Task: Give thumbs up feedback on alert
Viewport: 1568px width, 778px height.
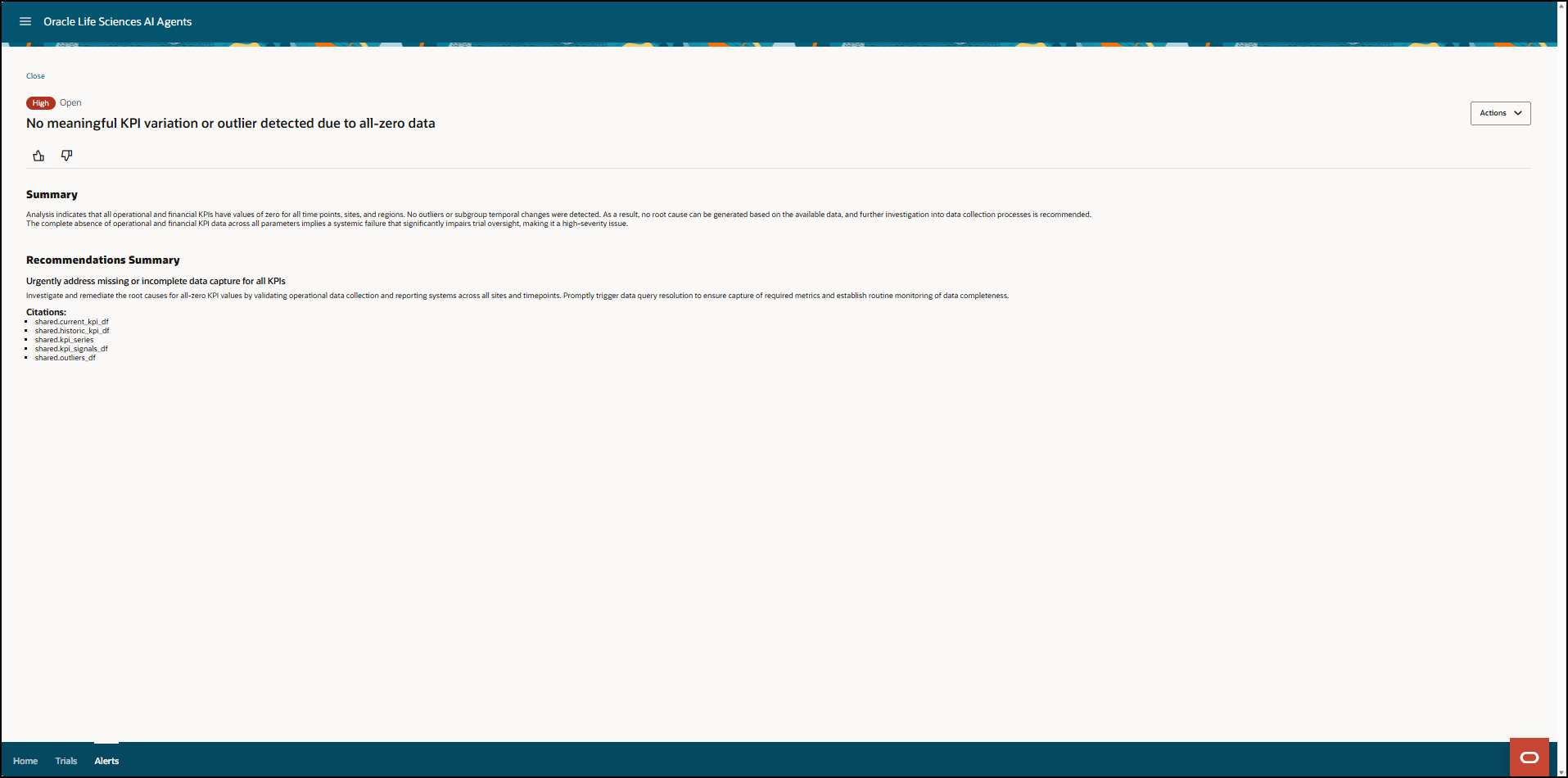Action: (38, 156)
